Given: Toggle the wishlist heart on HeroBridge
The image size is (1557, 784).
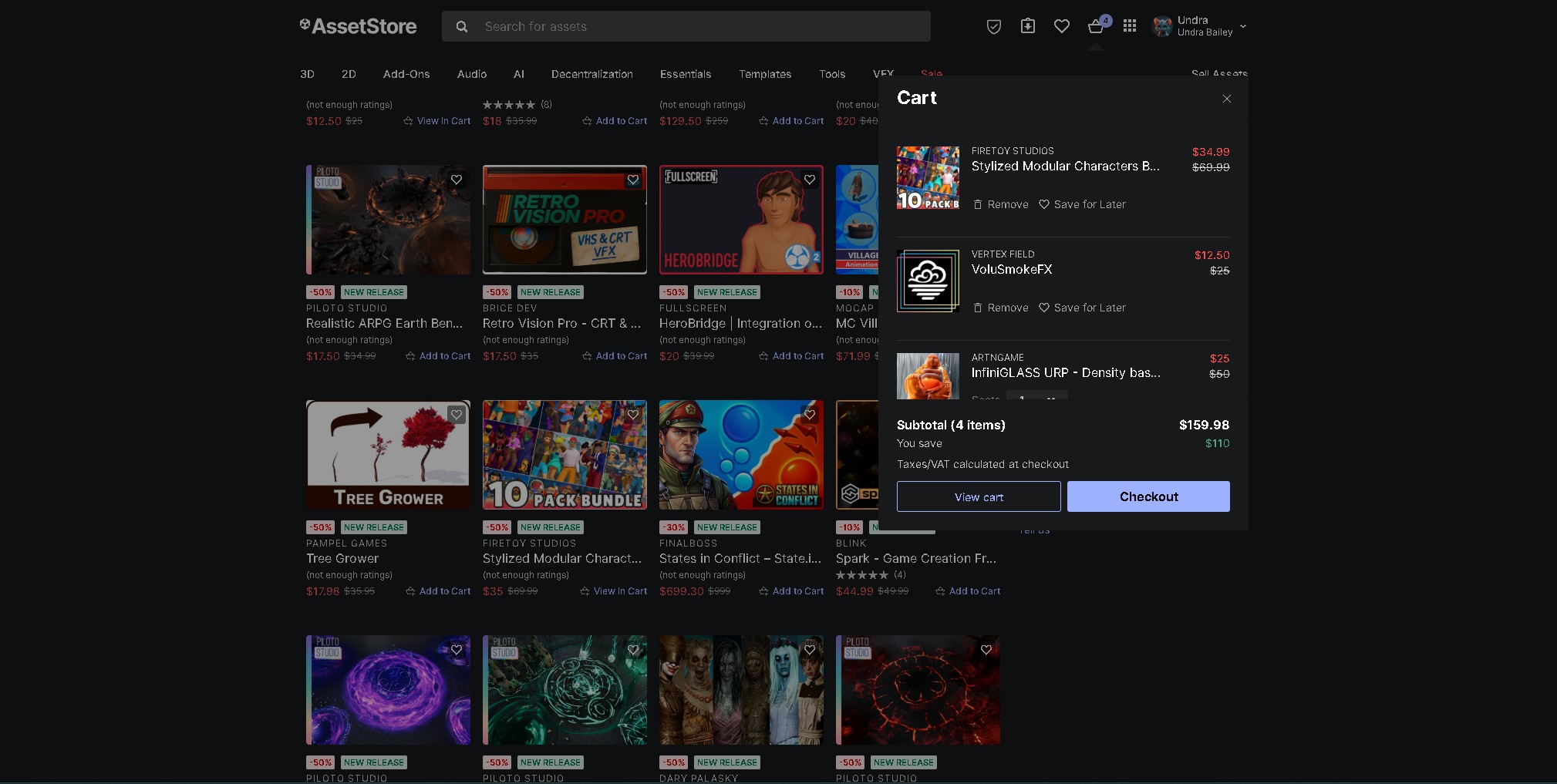Looking at the screenshot, I should (x=809, y=179).
